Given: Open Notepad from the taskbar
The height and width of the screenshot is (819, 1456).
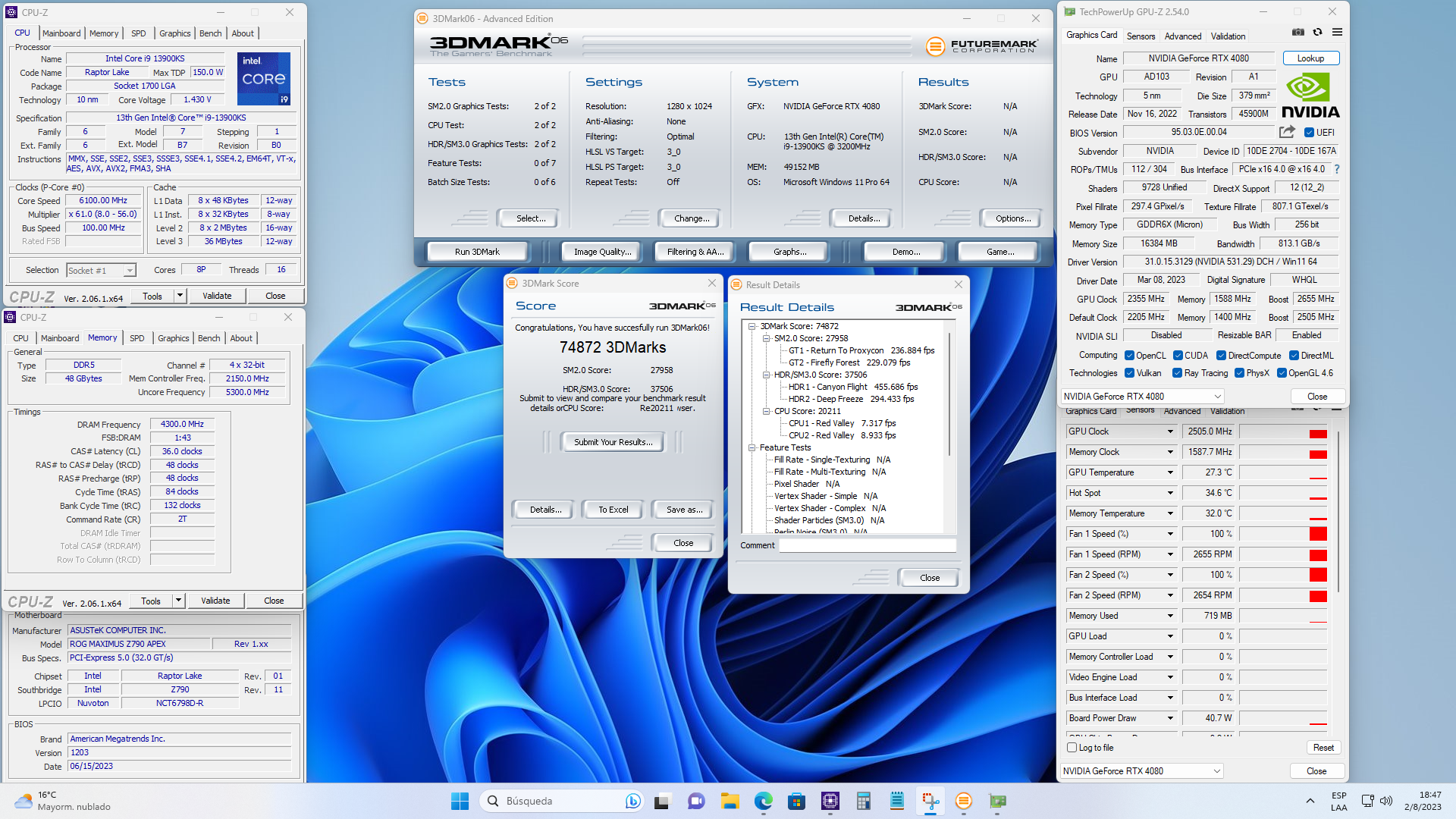Looking at the screenshot, I should [x=897, y=801].
